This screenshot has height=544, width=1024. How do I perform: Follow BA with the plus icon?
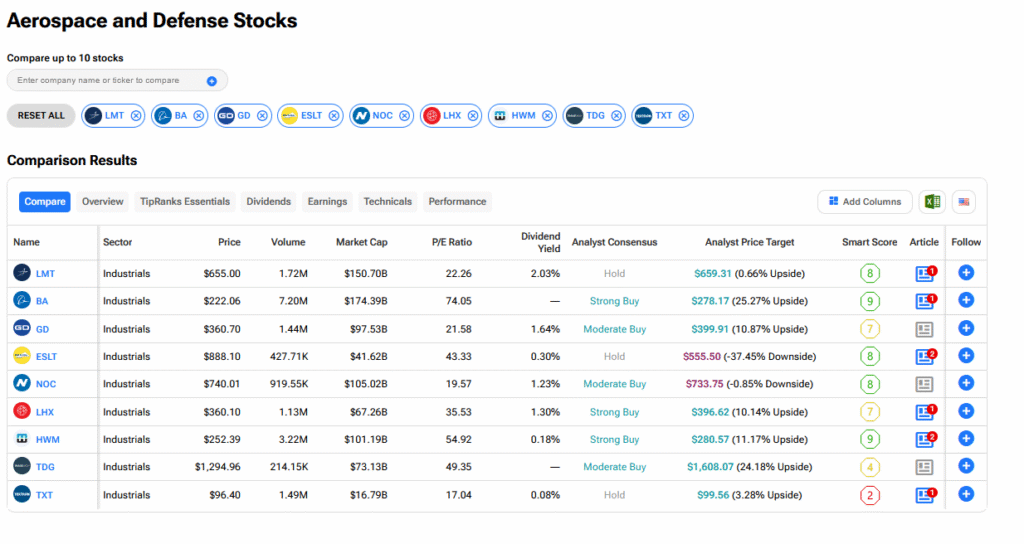pyautogui.click(x=966, y=300)
